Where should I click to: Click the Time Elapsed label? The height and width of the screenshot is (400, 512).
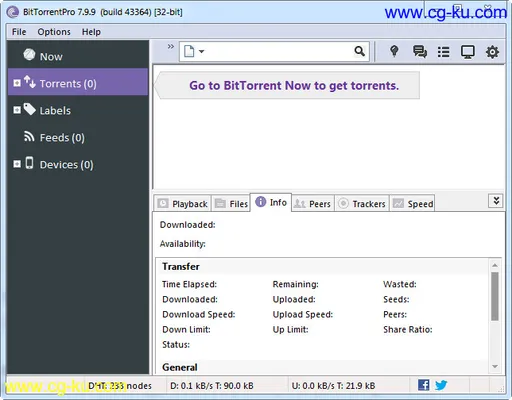tap(189, 284)
